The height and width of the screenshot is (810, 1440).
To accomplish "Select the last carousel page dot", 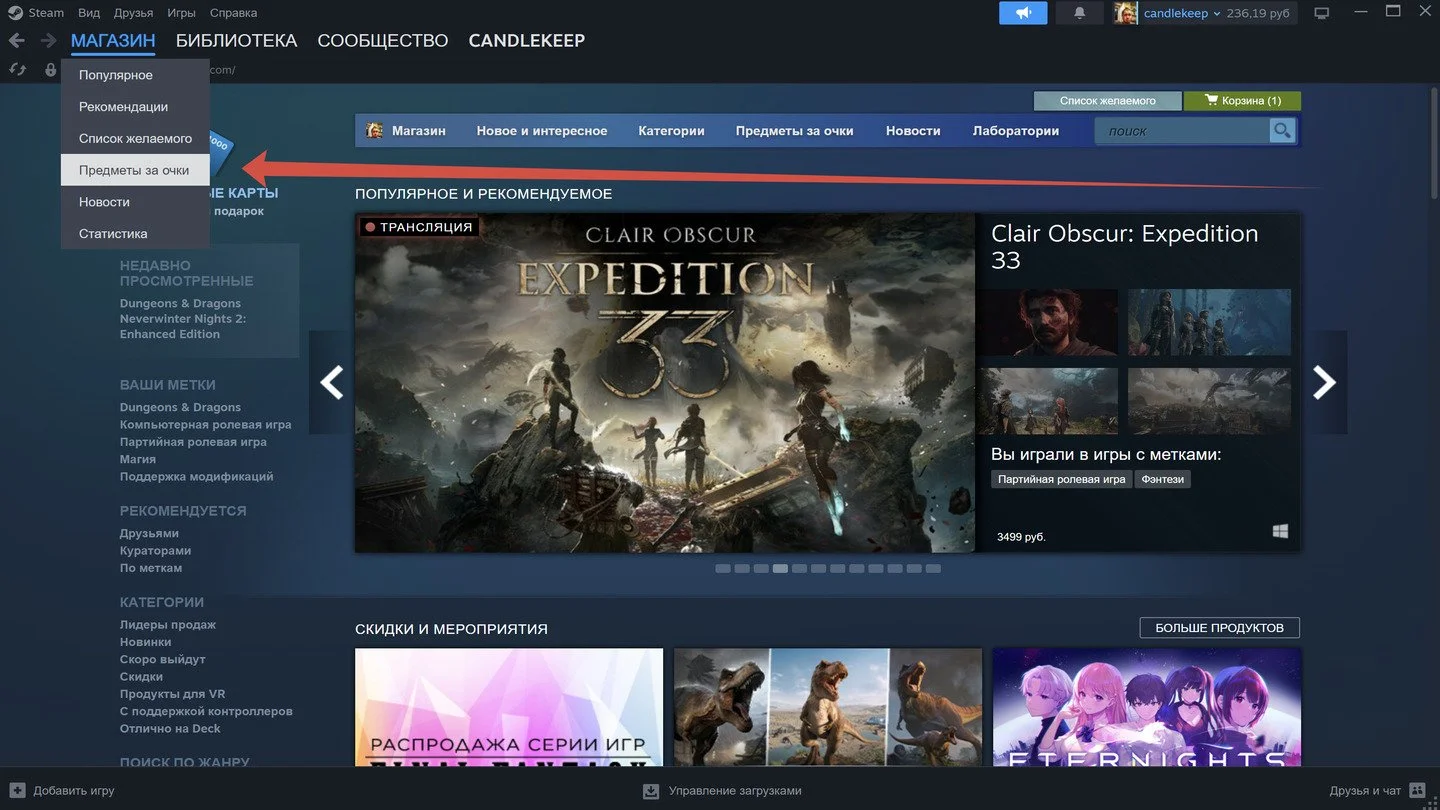I will (x=933, y=569).
